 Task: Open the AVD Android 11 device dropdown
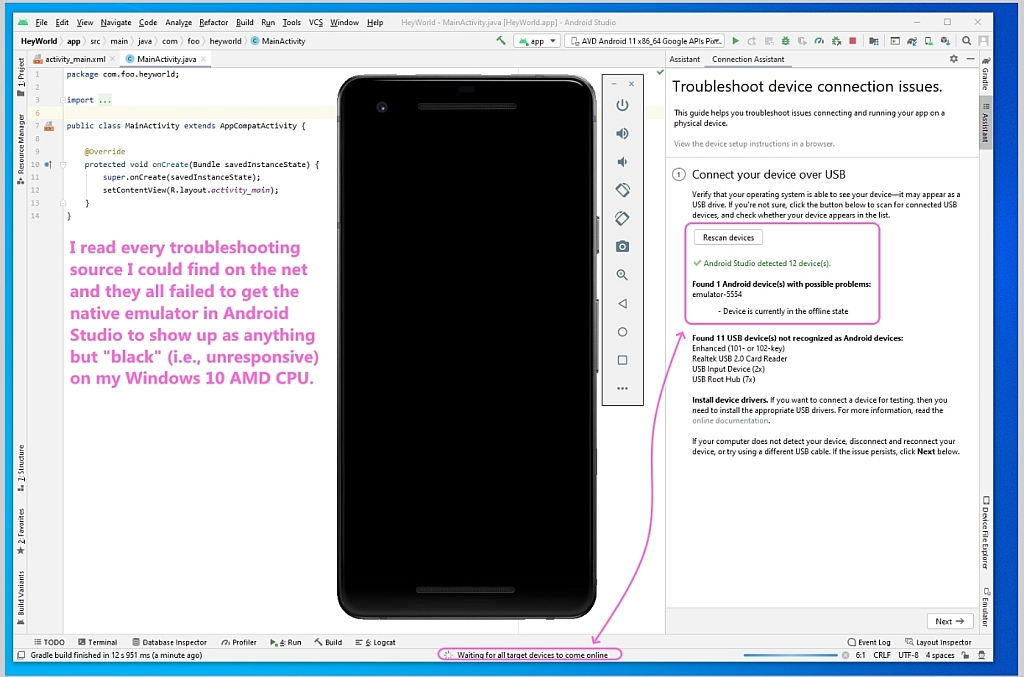pos(645,40)
